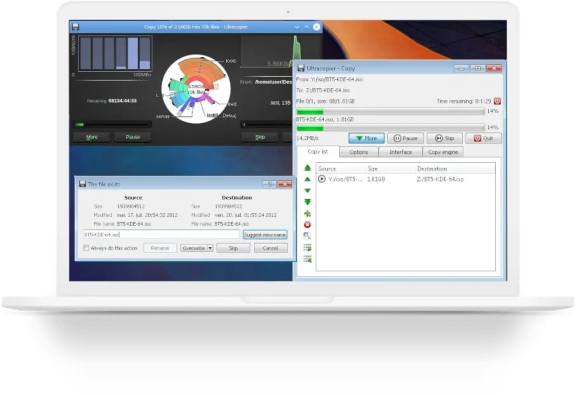
Task: Remove item using the red X icon
Action: tap(307, 225)
